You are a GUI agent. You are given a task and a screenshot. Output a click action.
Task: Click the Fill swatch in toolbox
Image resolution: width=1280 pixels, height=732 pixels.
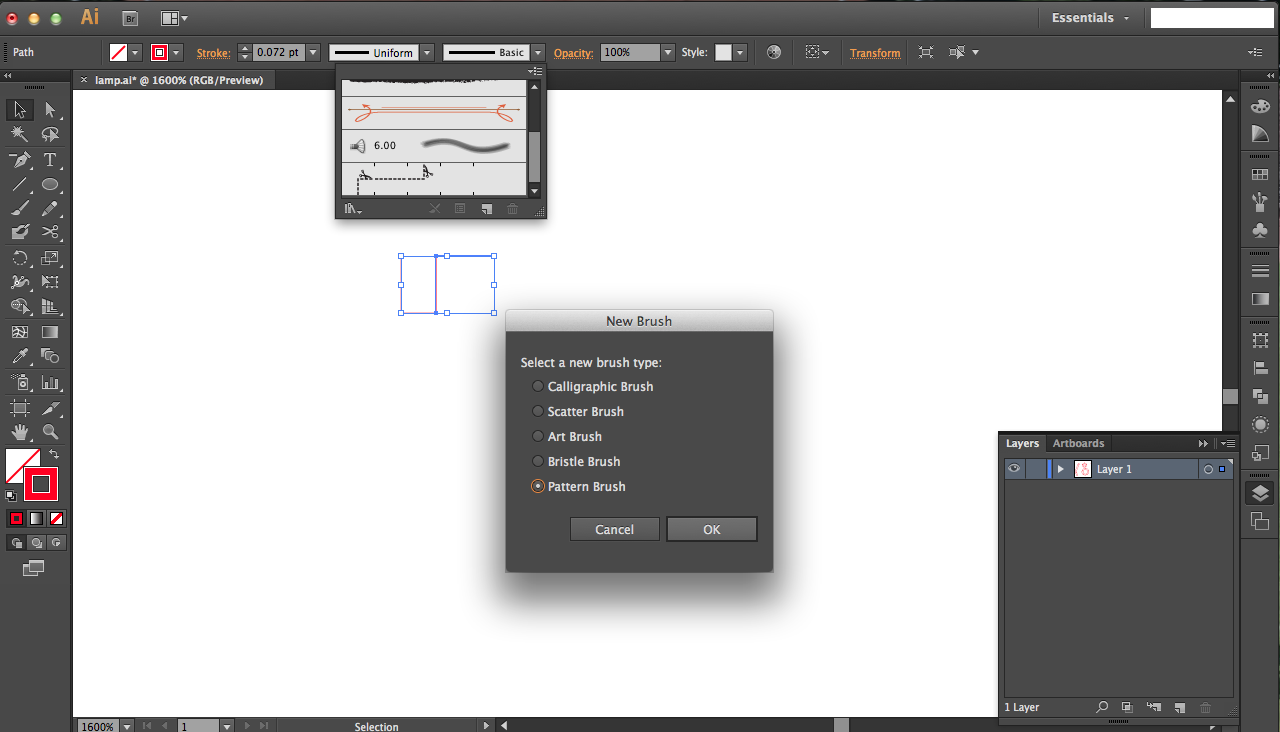click(16, 460)
